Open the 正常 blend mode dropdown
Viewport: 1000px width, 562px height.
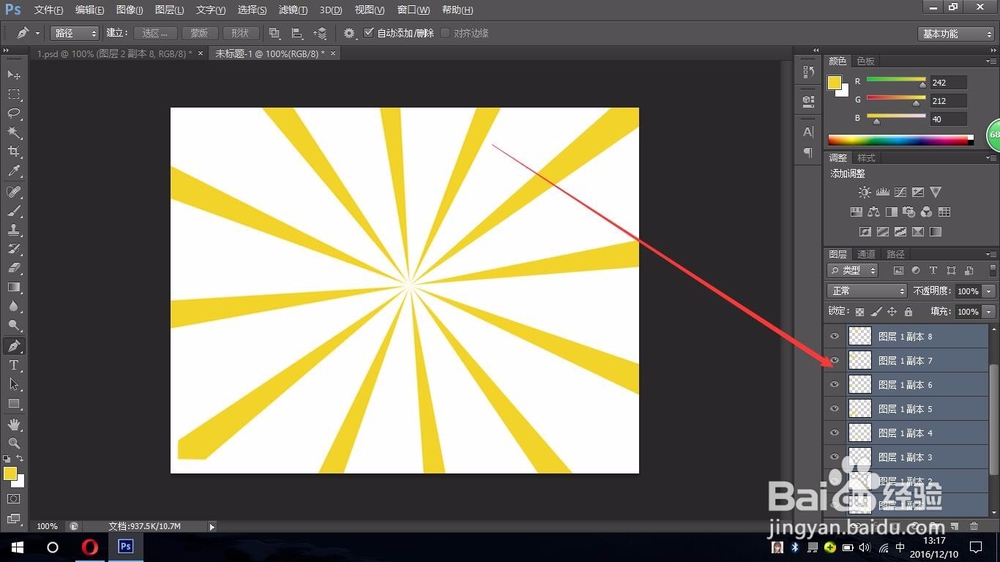867,291
